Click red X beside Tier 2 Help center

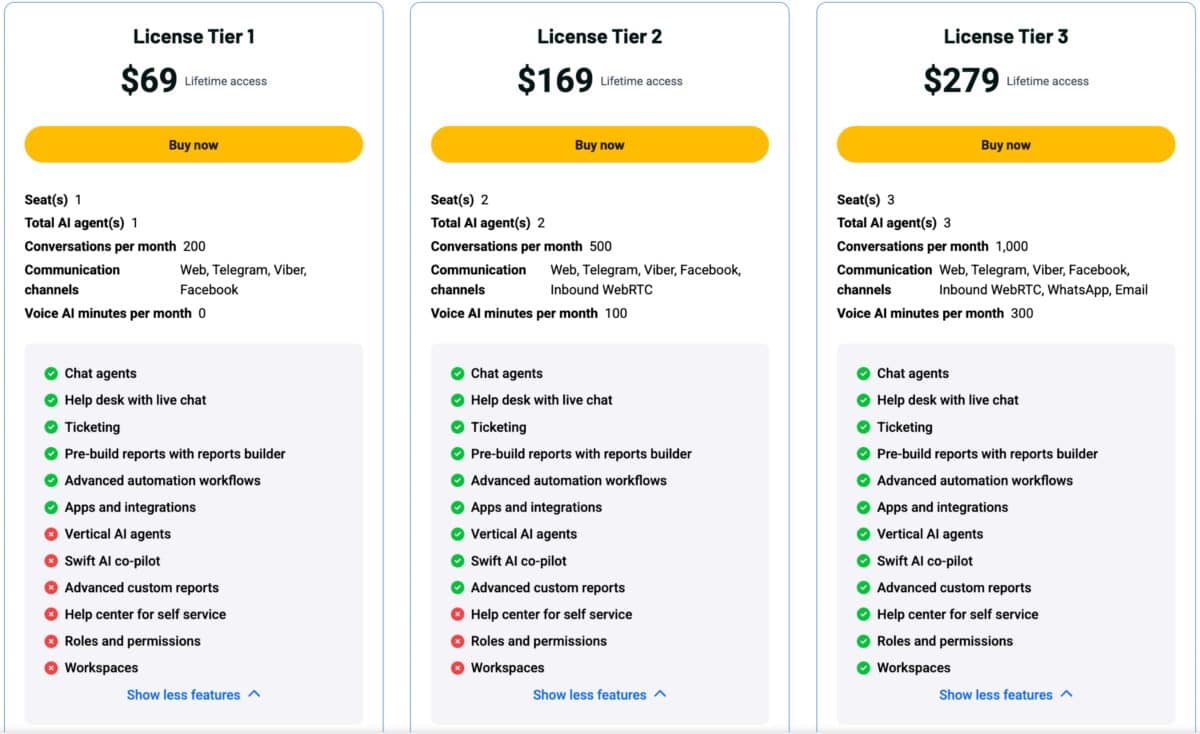tap(457, 614)
